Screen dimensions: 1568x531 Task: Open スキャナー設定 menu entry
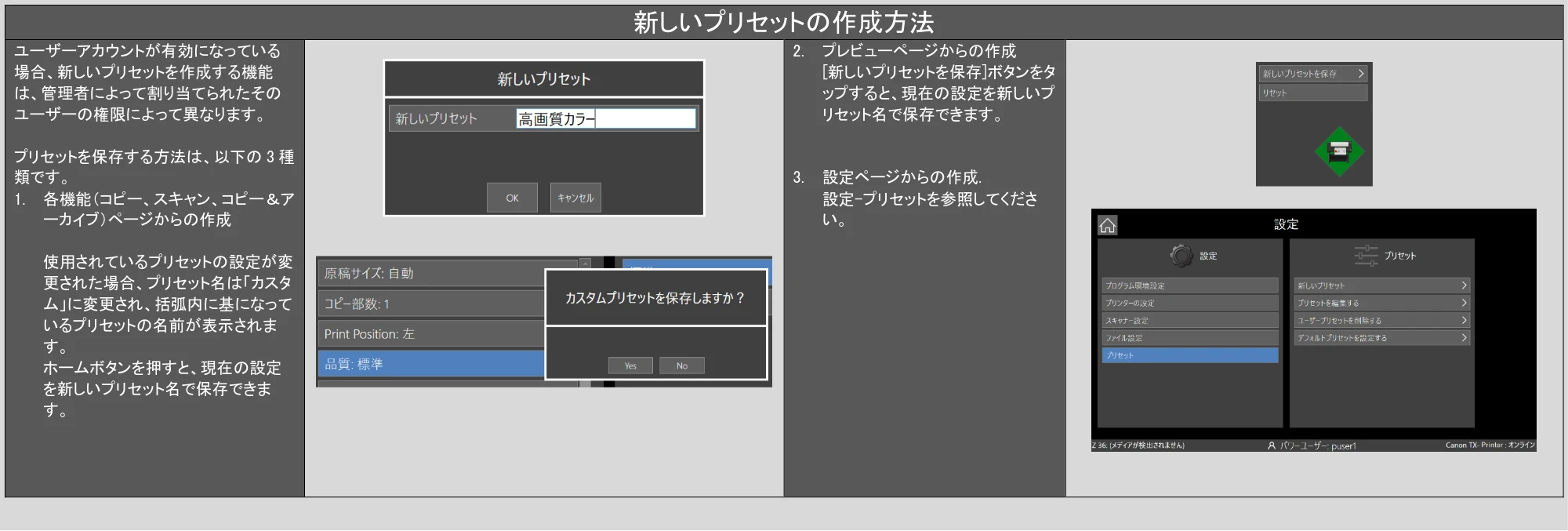pos(1190,320)
